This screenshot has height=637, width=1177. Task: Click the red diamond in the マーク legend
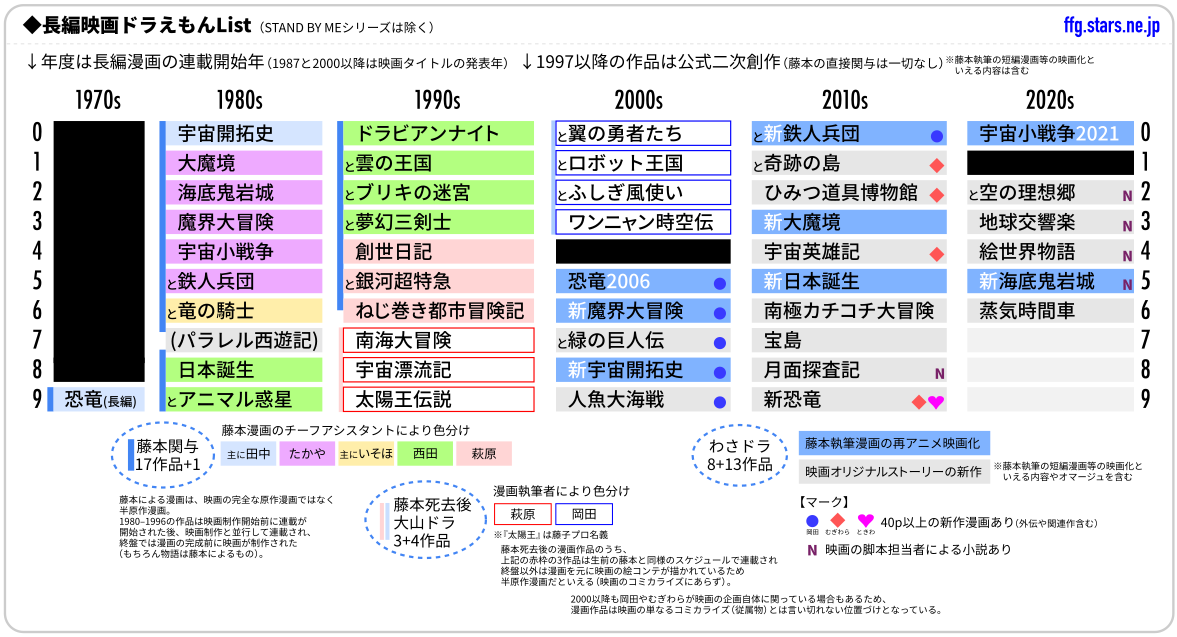coord(838,520)
